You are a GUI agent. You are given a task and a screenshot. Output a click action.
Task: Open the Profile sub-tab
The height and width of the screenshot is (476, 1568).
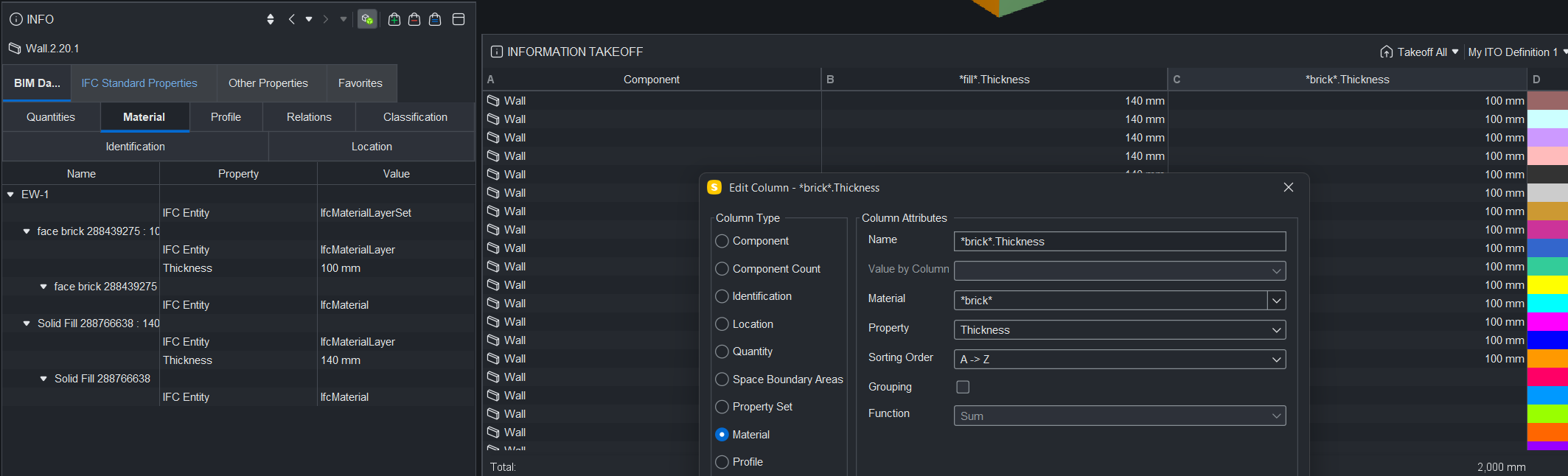click(x=226, y=117)
